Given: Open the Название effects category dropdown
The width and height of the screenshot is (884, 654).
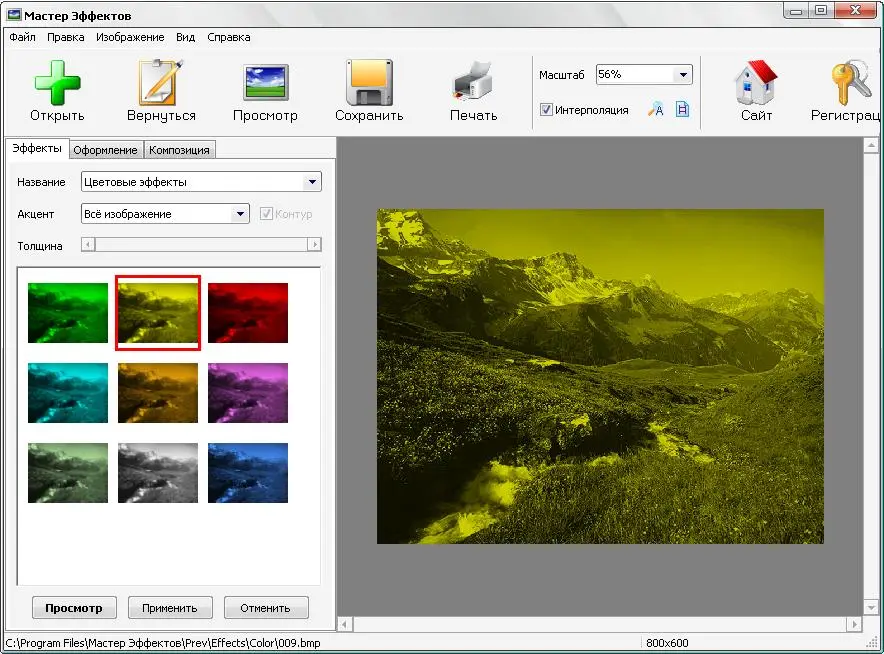Looking at the screenshot, I should 313,182.
